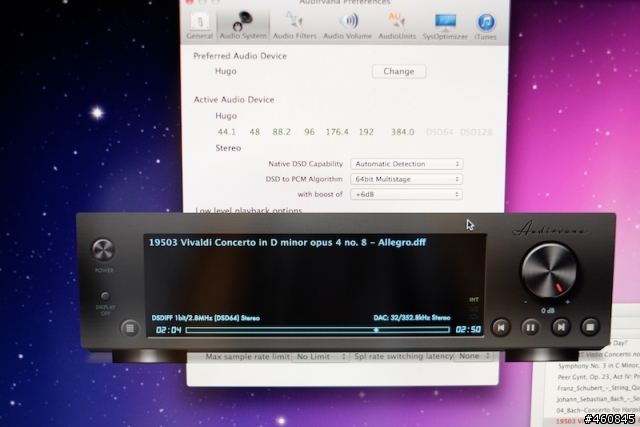The height and width of the screenshot is (427, 640).
Task: Click the Power knob on the player
Action: pyautogui.click(x=103, y=249)
